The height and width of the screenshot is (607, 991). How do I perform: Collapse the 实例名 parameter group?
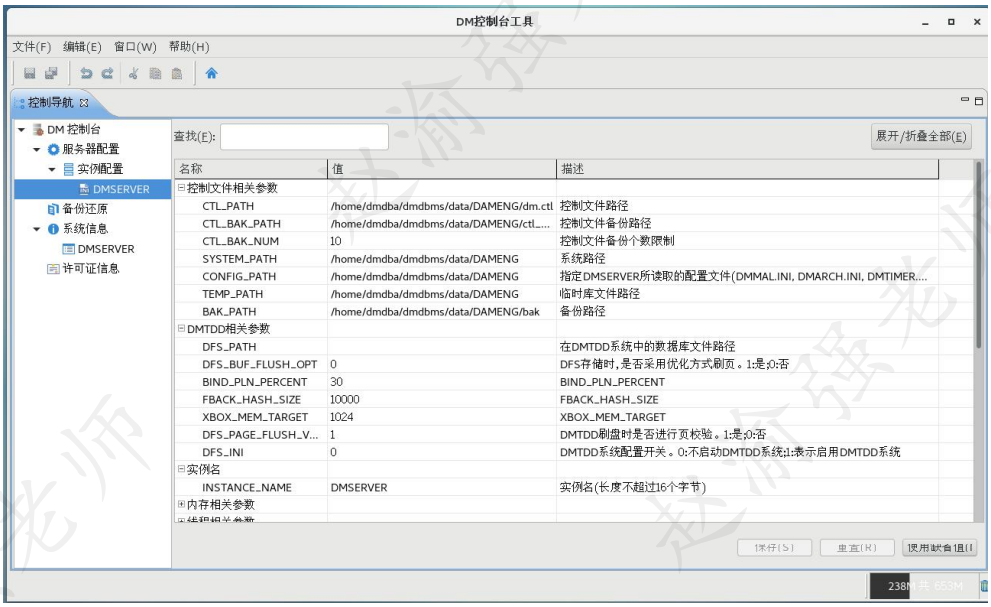point(181,469)
